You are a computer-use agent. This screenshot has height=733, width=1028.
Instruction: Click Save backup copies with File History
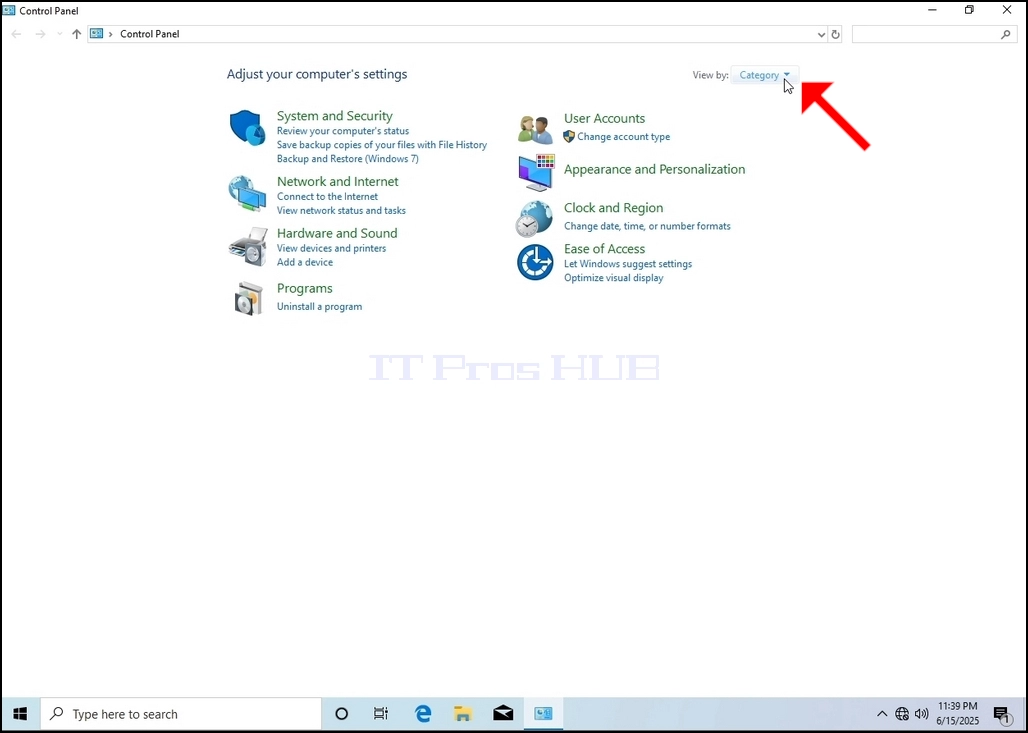tap(382, 145)
